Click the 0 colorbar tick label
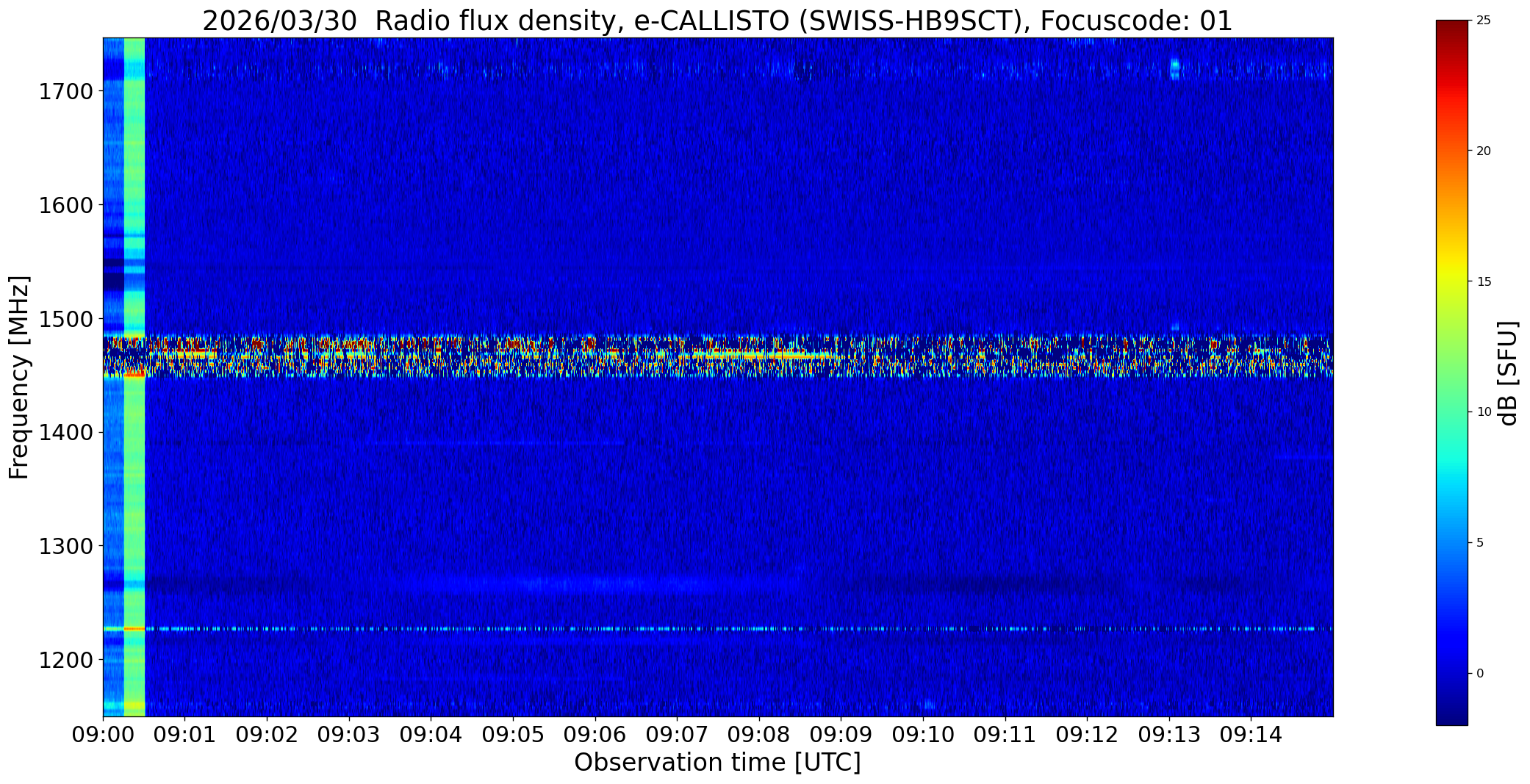 (x=1480, y=674)
